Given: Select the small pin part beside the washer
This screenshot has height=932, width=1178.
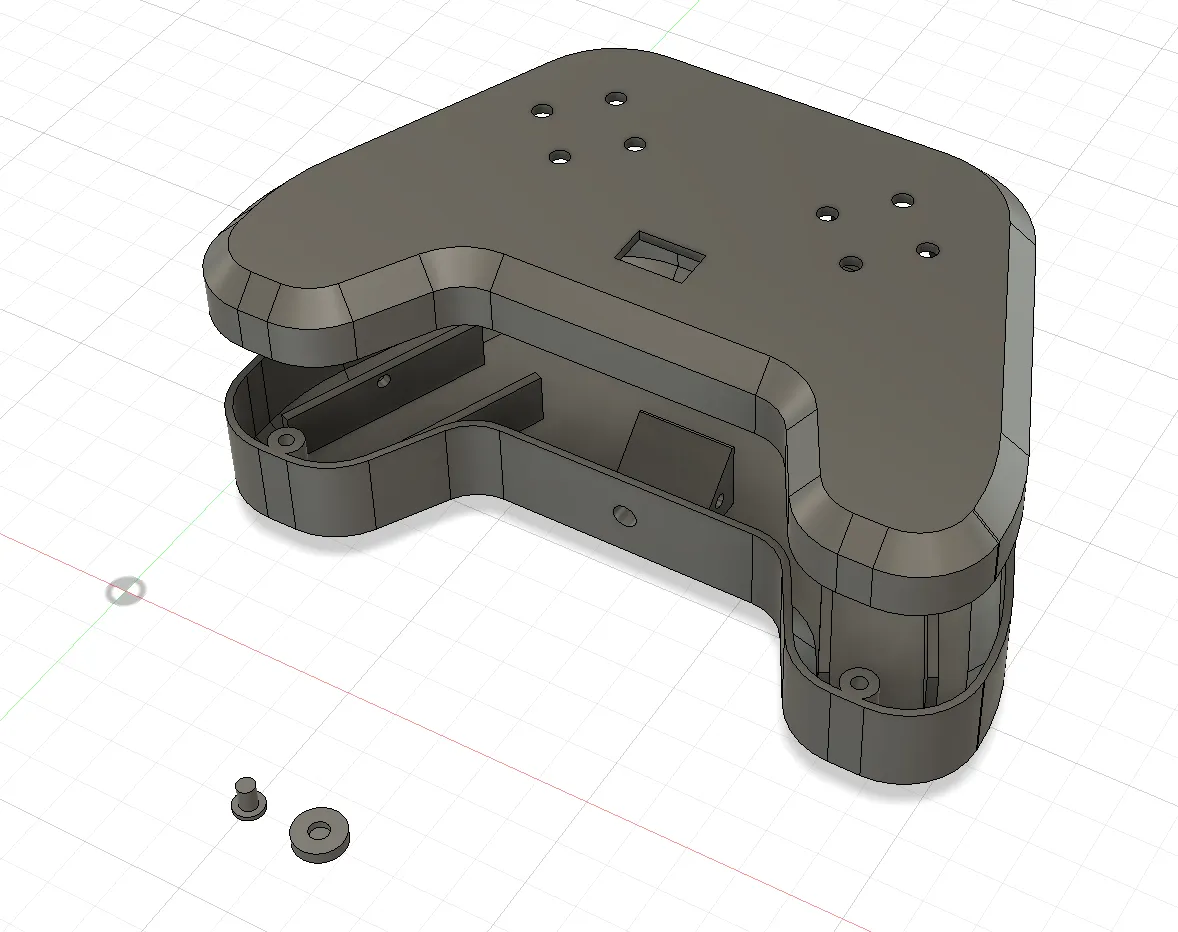Looking at the screenshot, I should tap(244, 799).
